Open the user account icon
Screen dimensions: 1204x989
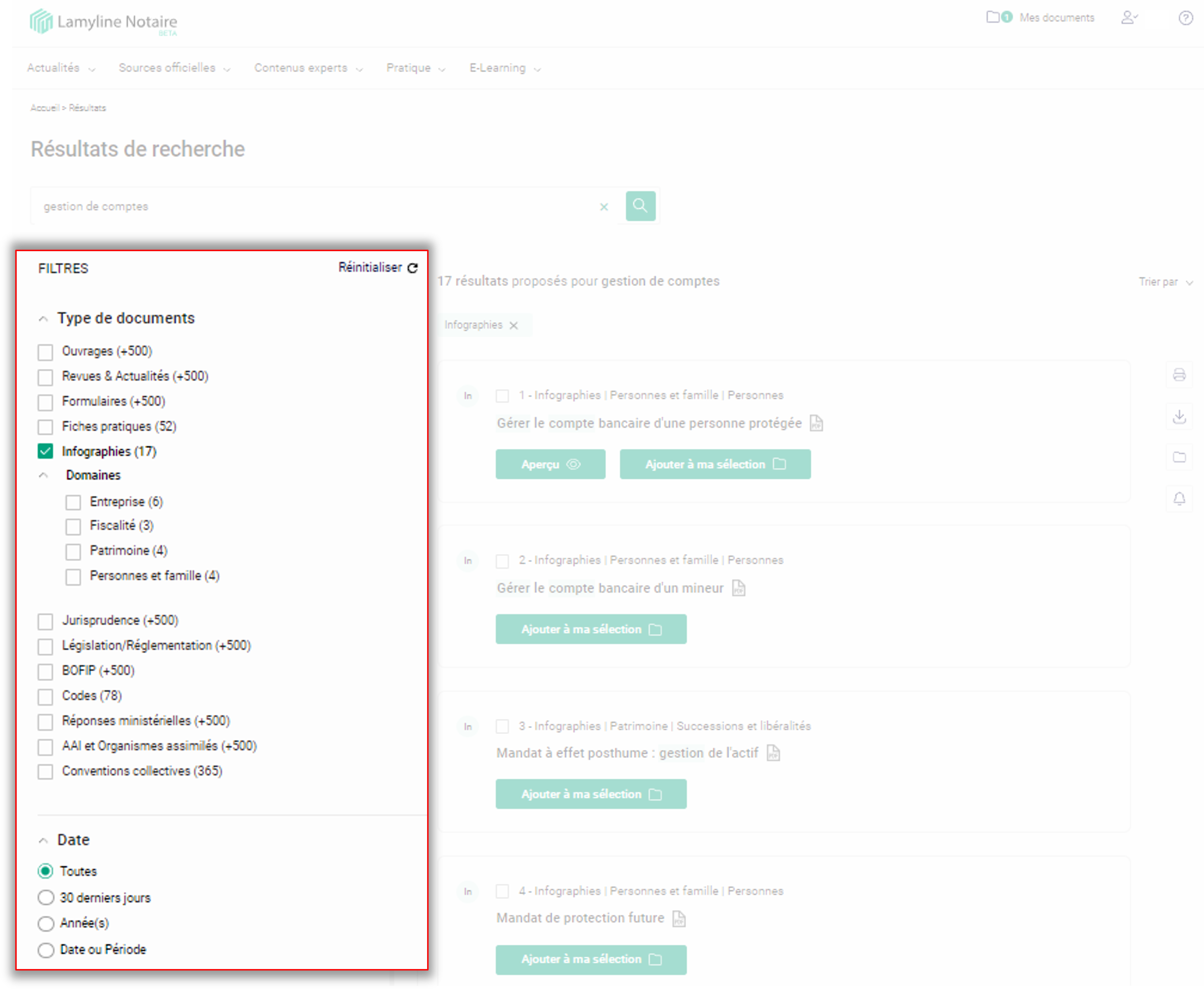click(1129, 18)
